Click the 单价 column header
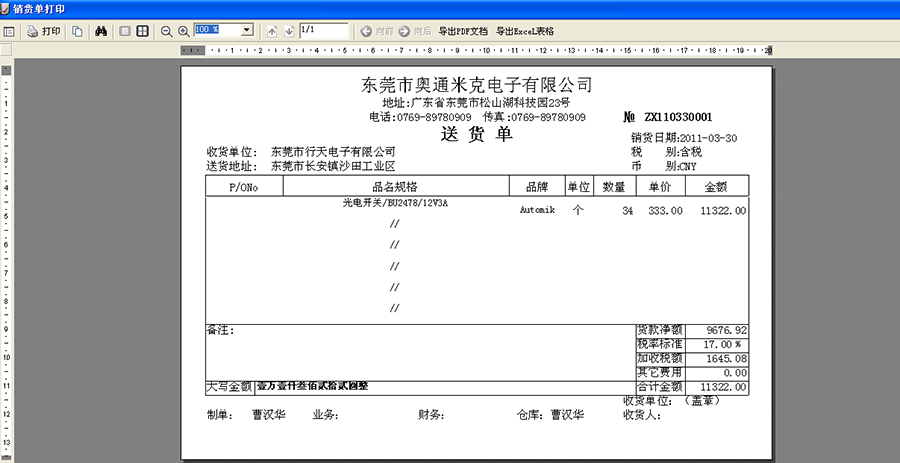900x463 pixels. 660,187
